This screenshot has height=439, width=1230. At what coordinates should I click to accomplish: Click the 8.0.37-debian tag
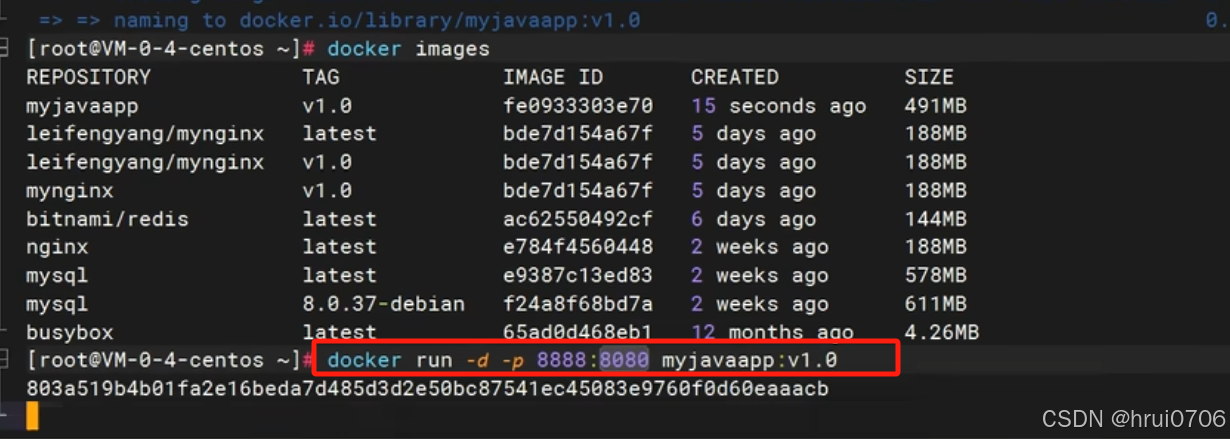[383, 304]
